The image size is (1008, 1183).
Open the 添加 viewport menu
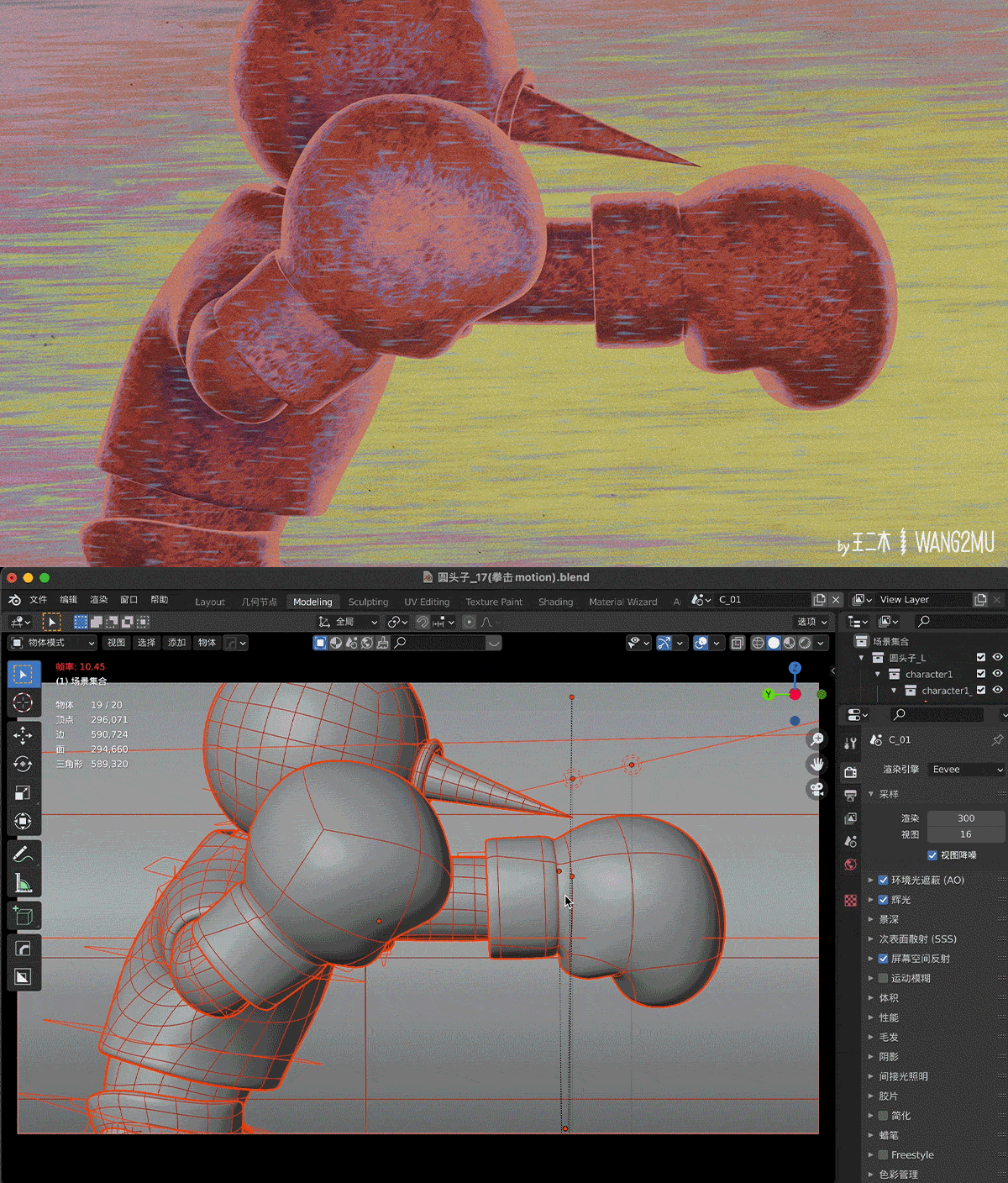tap(176, 643)
